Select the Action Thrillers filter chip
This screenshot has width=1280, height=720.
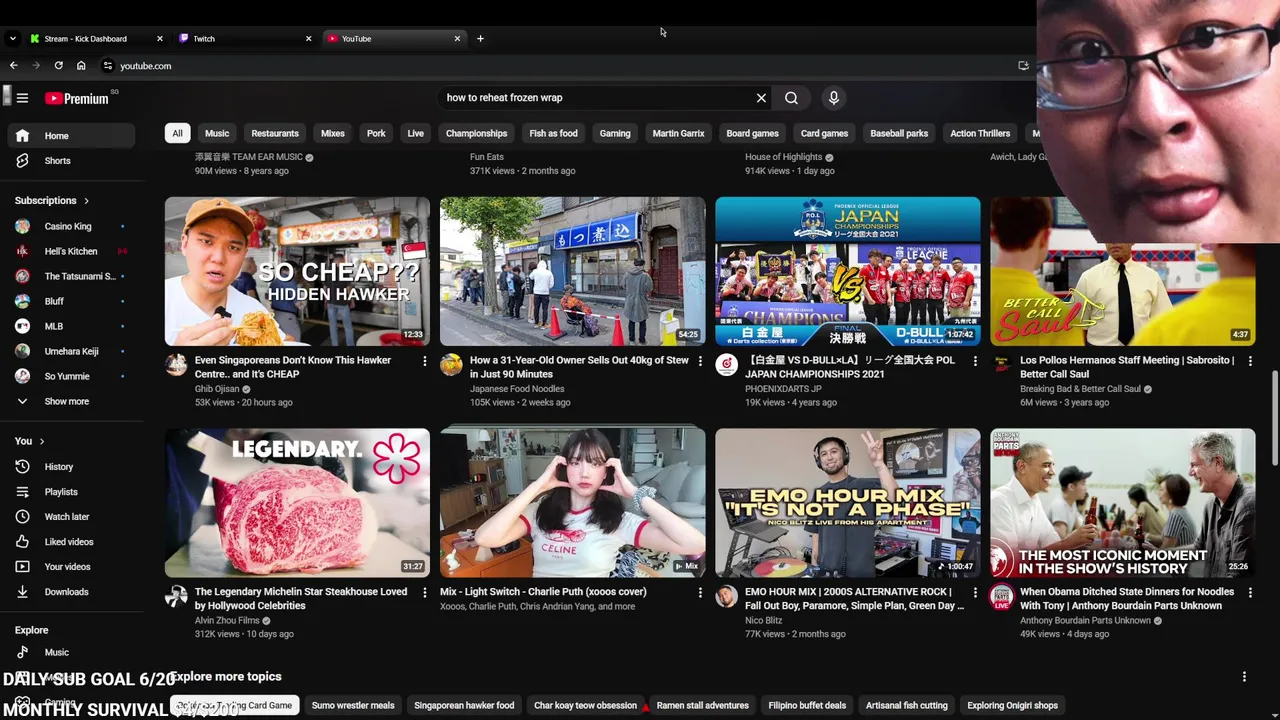point(980,133)
